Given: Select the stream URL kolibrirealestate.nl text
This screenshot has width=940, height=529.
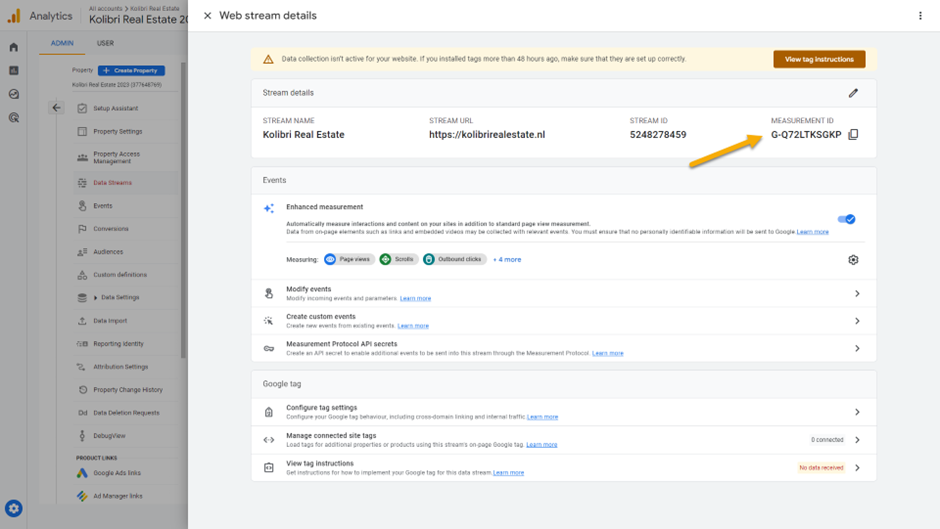Looking at the screenshot, I should [487, 134].
